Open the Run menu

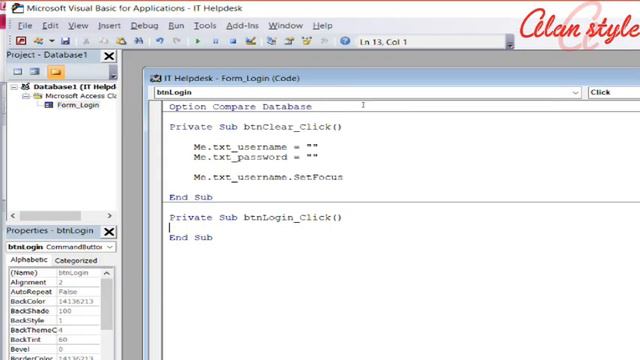(176, 26)
